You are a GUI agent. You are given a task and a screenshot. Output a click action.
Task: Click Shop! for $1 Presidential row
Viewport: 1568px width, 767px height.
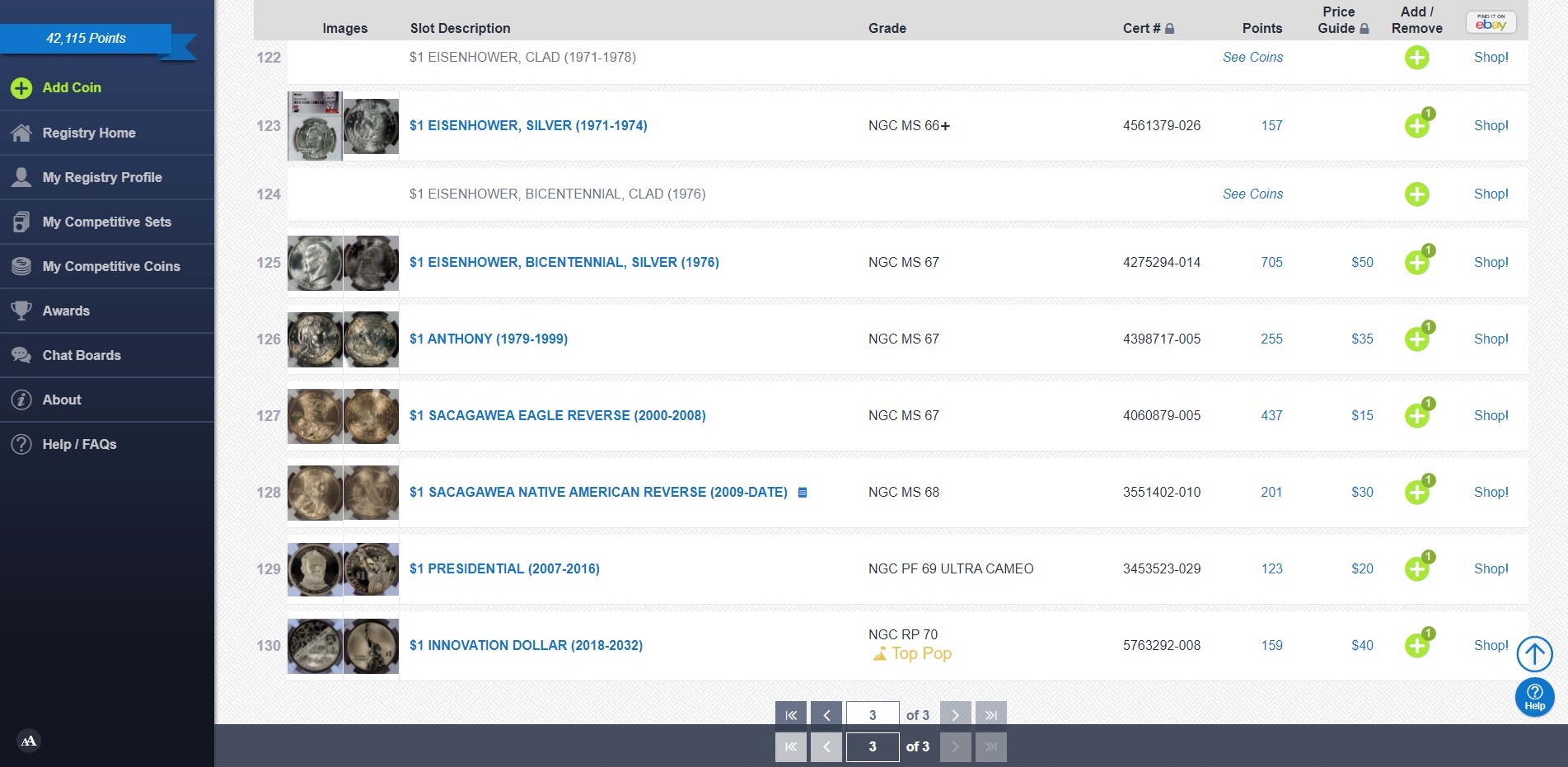point(1491,568)
